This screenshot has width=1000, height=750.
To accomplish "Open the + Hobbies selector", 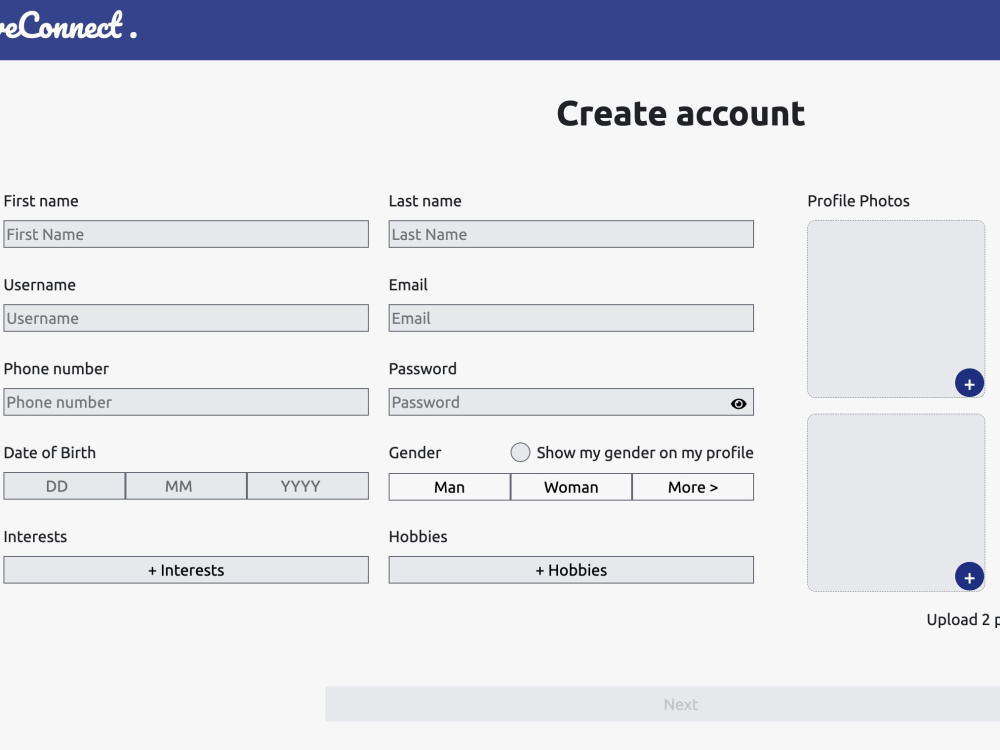I will [571, 570].
